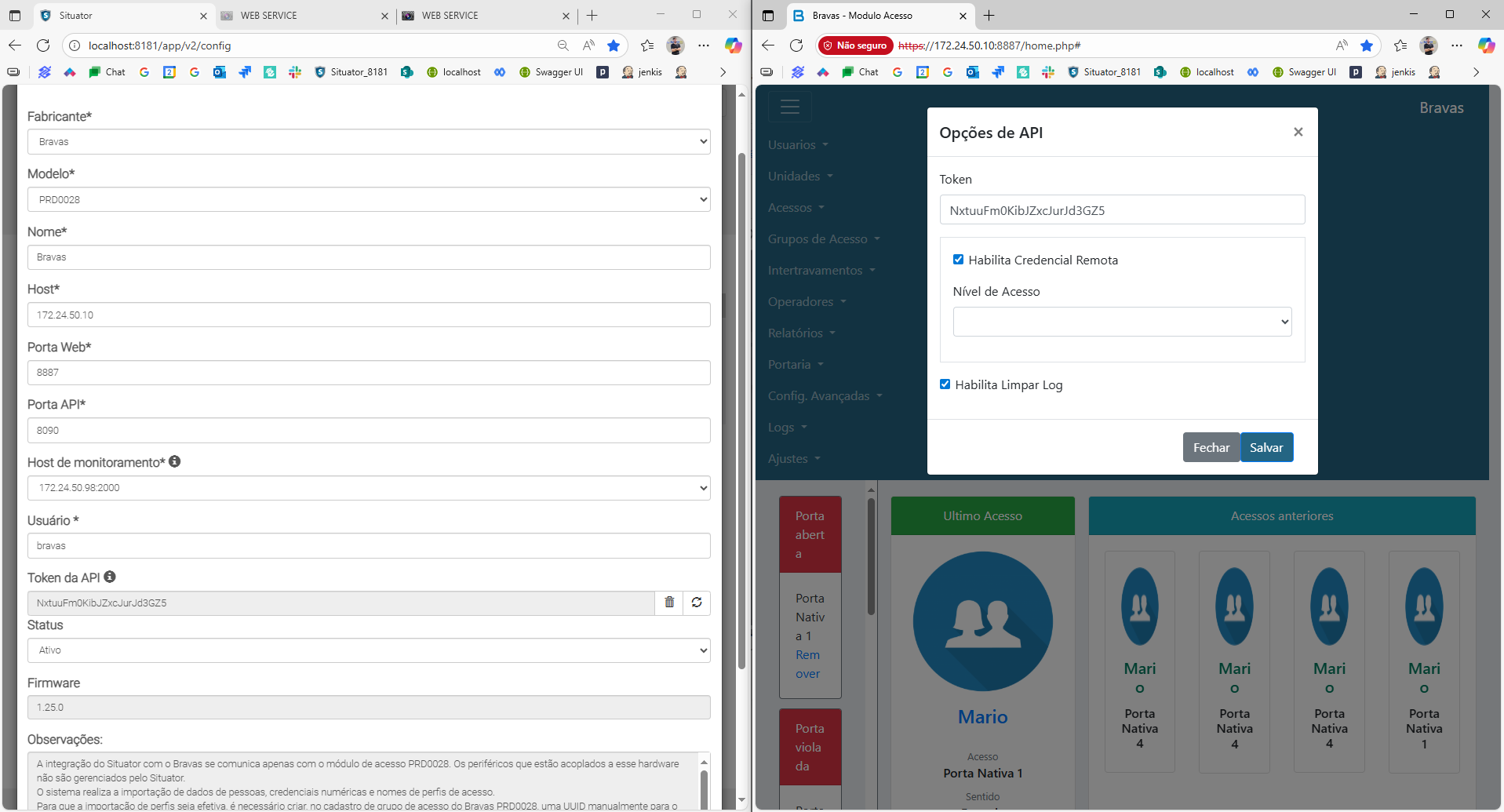Image resolution: width=1504 pixels, height=812 pixels.
Task: Toggle Habilita Credencial Remota checkbox
Action: pyautogui.click(x=958, y=260)
